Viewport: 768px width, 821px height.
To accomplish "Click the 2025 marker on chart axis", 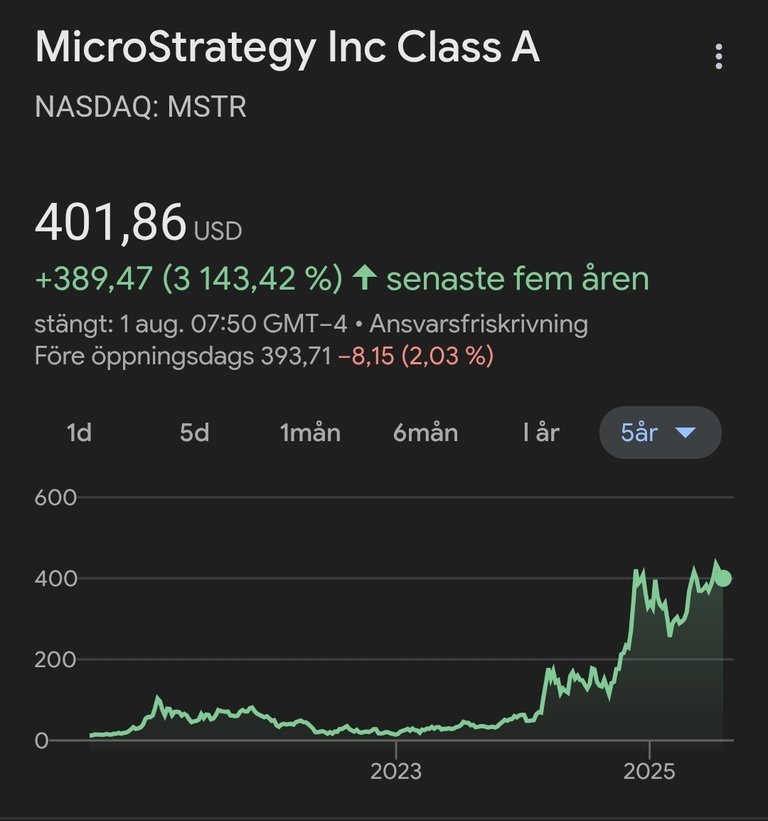I will point(649,771).
